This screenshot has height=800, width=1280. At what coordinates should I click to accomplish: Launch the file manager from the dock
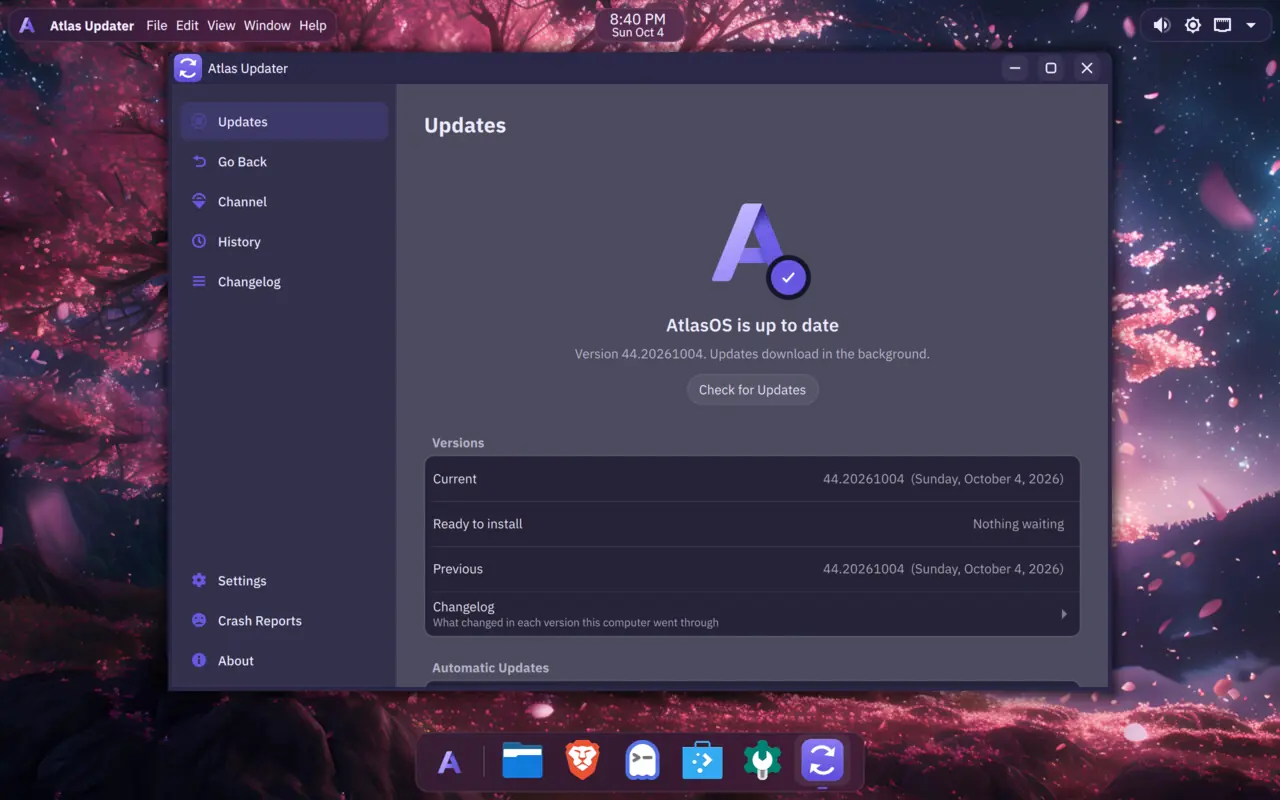[522, 761]
